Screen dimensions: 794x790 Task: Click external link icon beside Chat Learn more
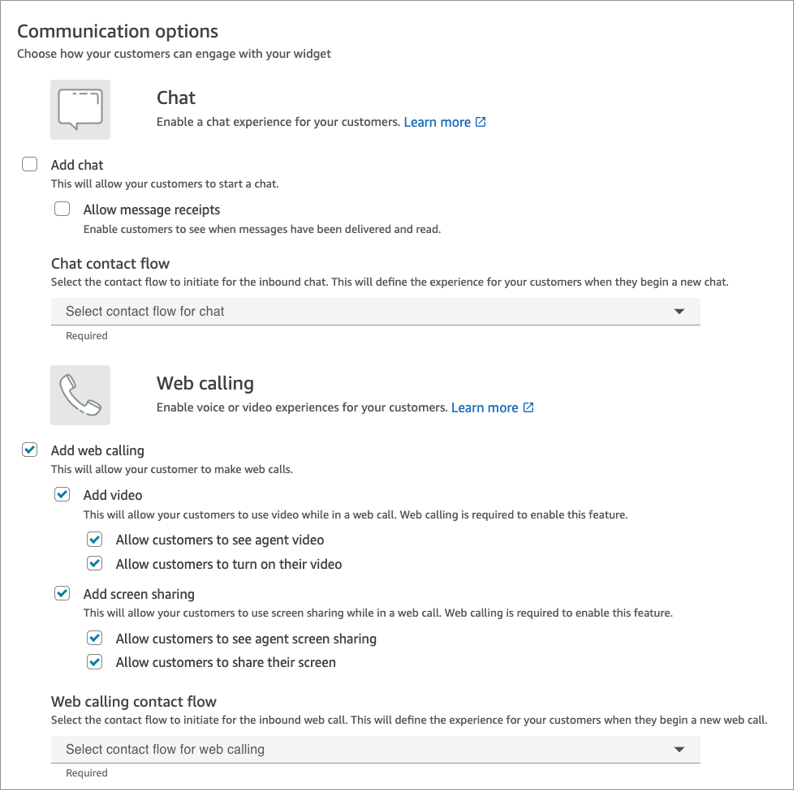(x=481, y=122)
